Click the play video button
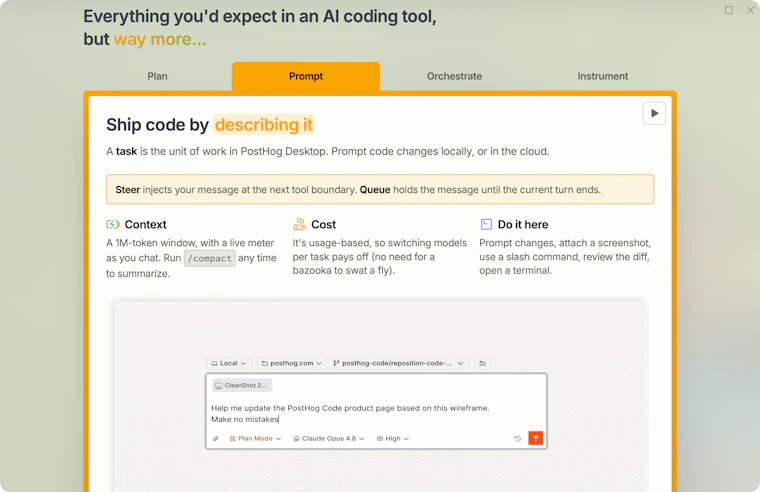 click(654, 113)
